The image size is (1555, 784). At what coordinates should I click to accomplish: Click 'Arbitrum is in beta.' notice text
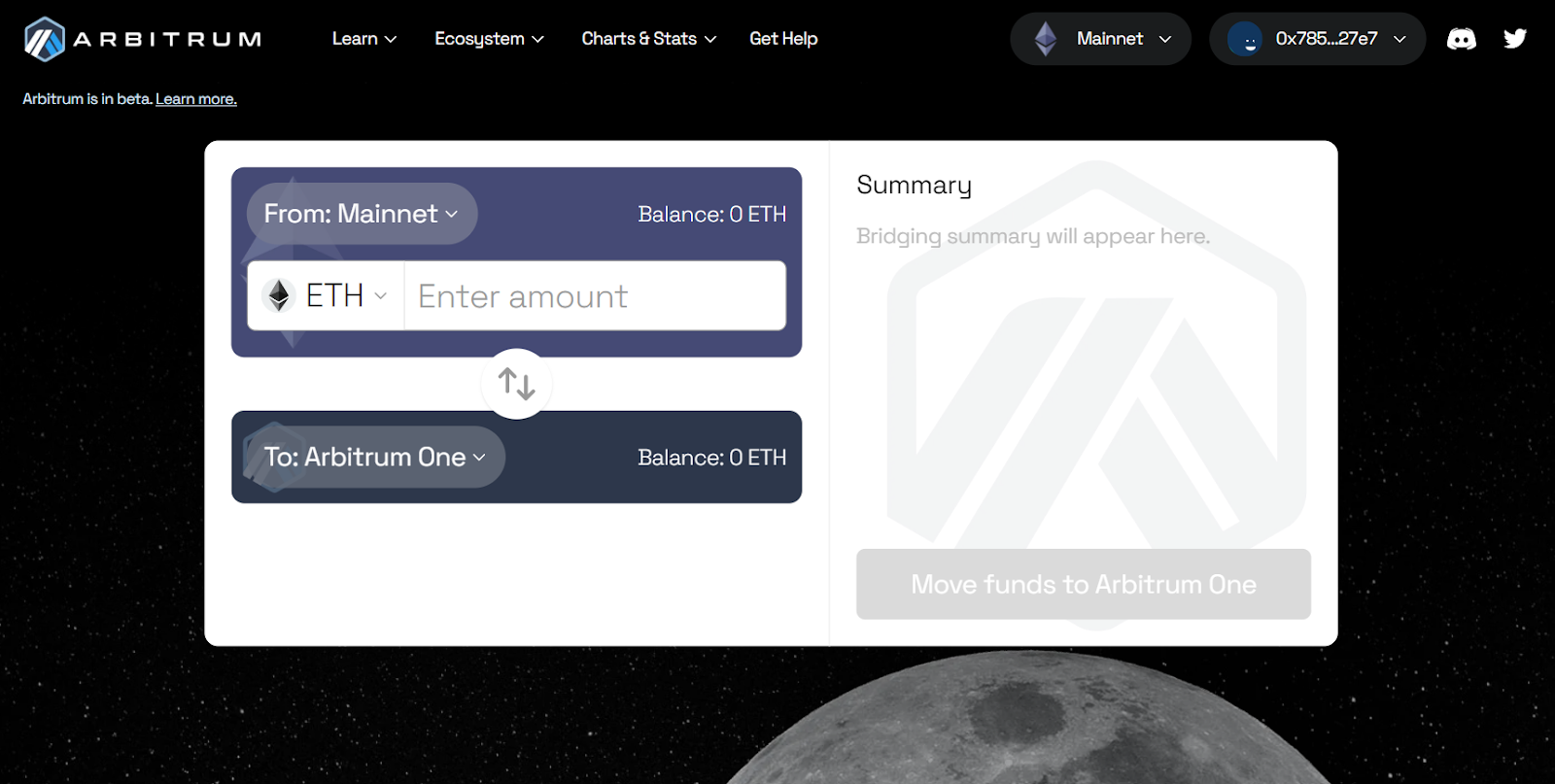pos(87,99)
